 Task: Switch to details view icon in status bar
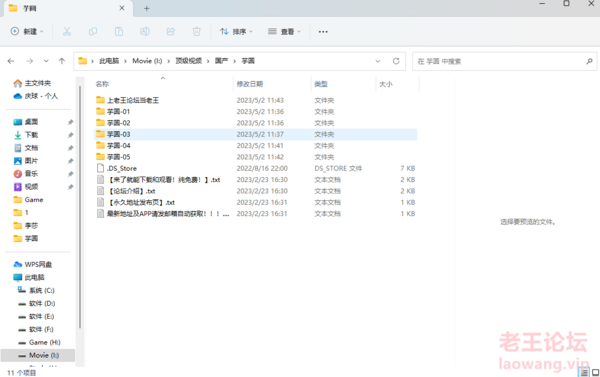click(584, 372)
